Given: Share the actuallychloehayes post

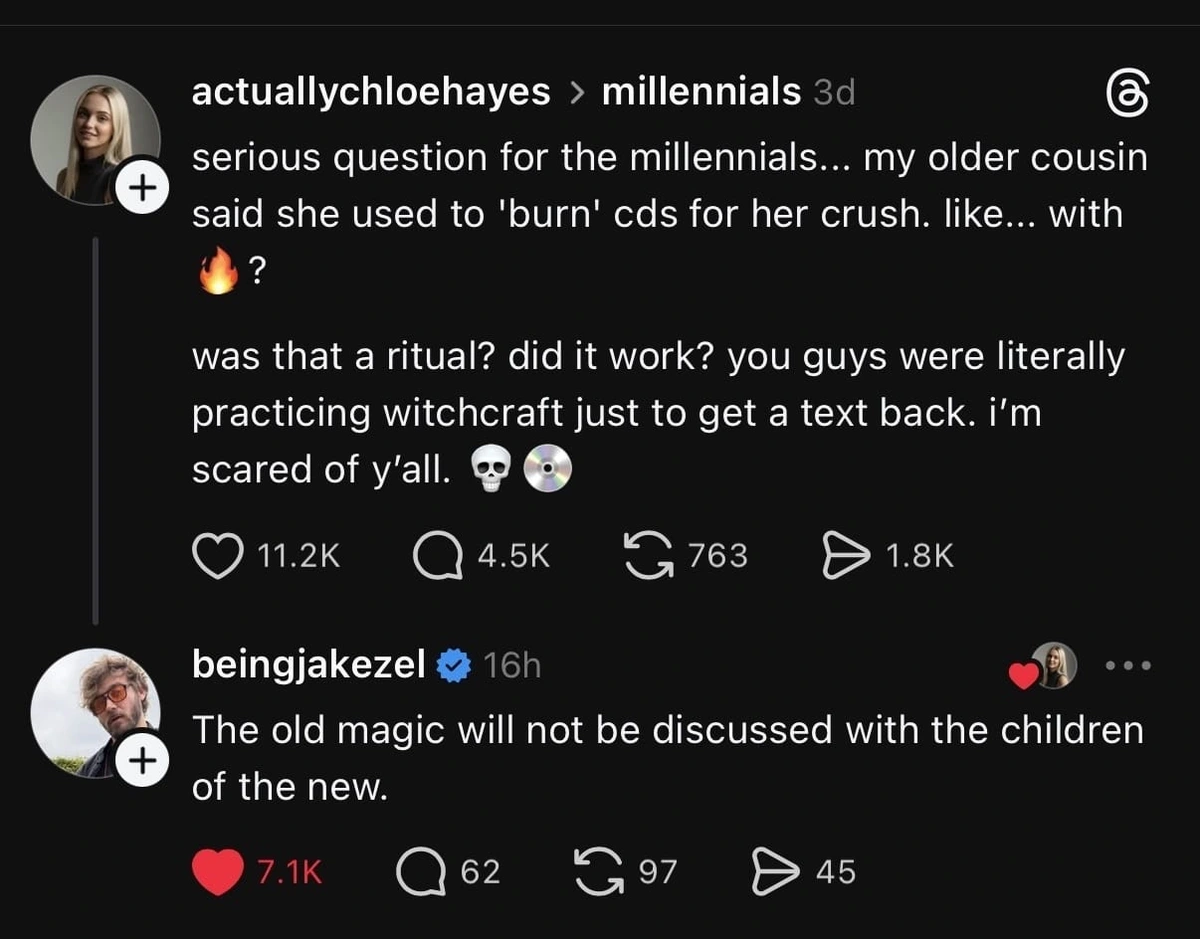Looking at the screenshot, I should [842, 555].
